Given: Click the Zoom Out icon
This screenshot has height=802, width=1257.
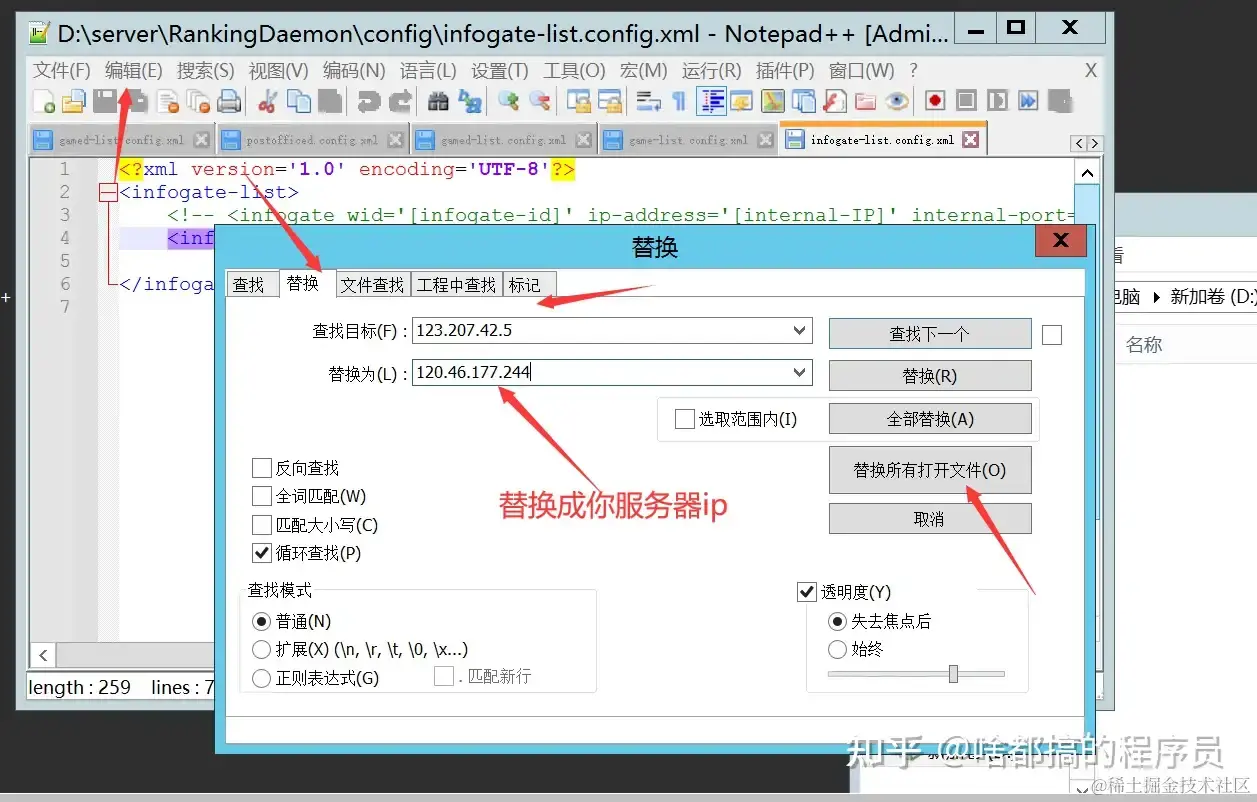Looking at the screenshot, I should [x=540, y=101].
